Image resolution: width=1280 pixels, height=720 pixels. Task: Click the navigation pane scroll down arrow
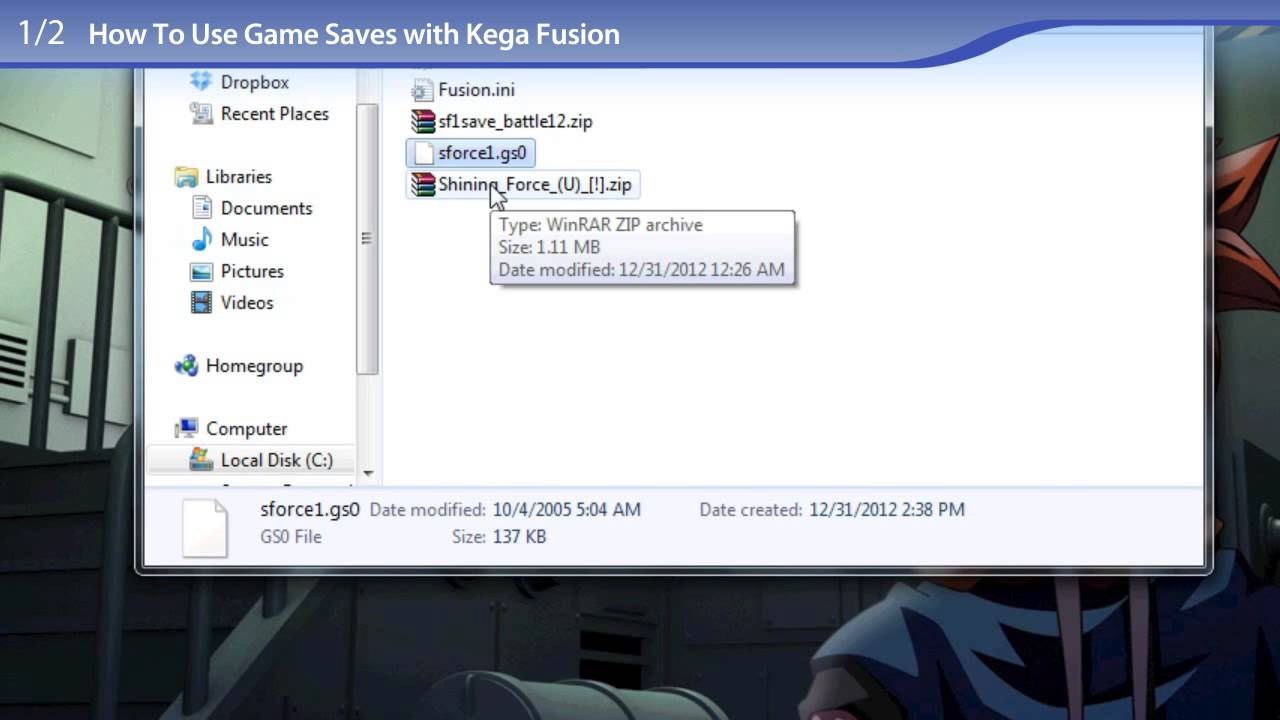(367, 473)
